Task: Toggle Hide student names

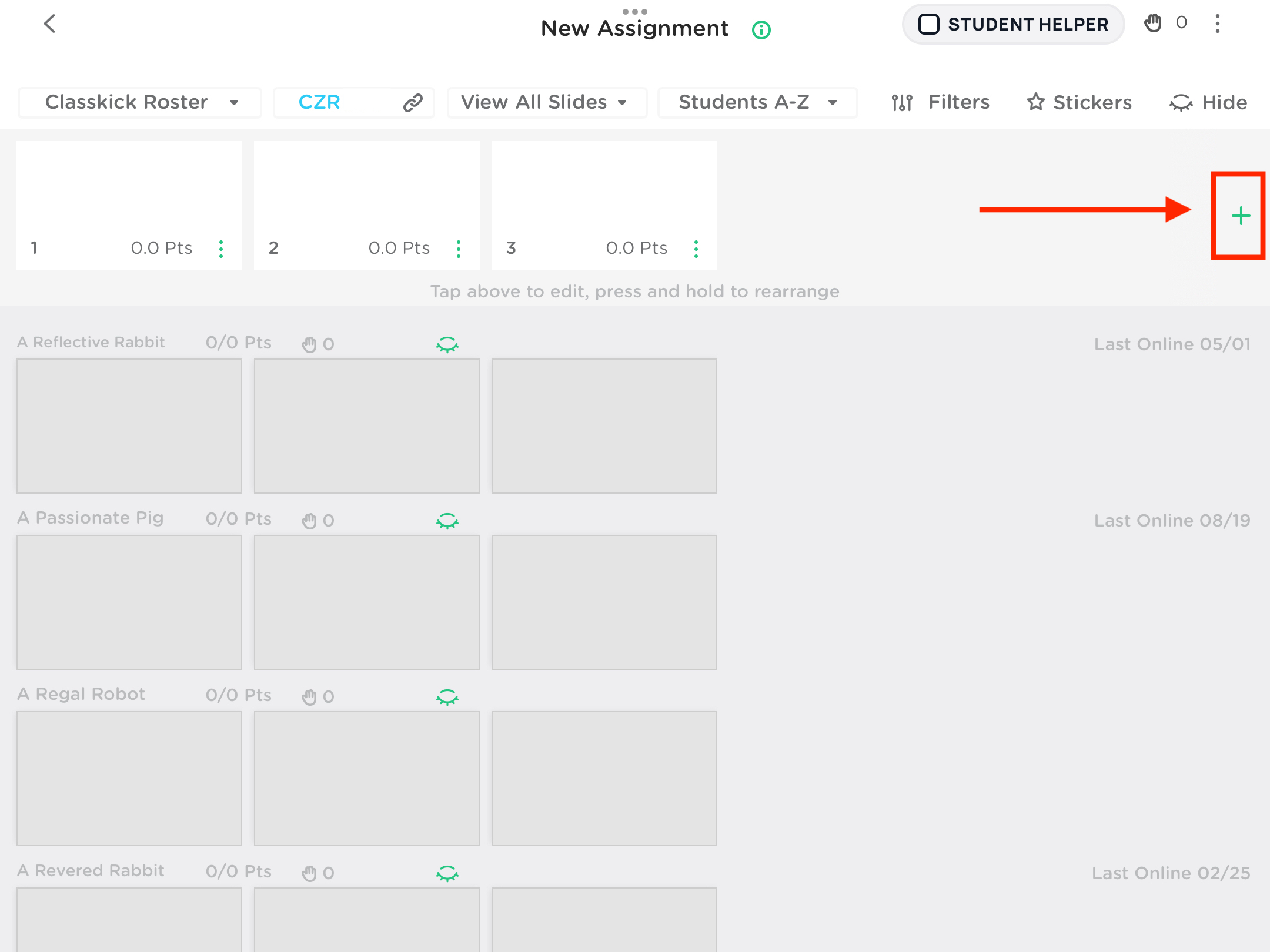Action: click(1209, 103)
